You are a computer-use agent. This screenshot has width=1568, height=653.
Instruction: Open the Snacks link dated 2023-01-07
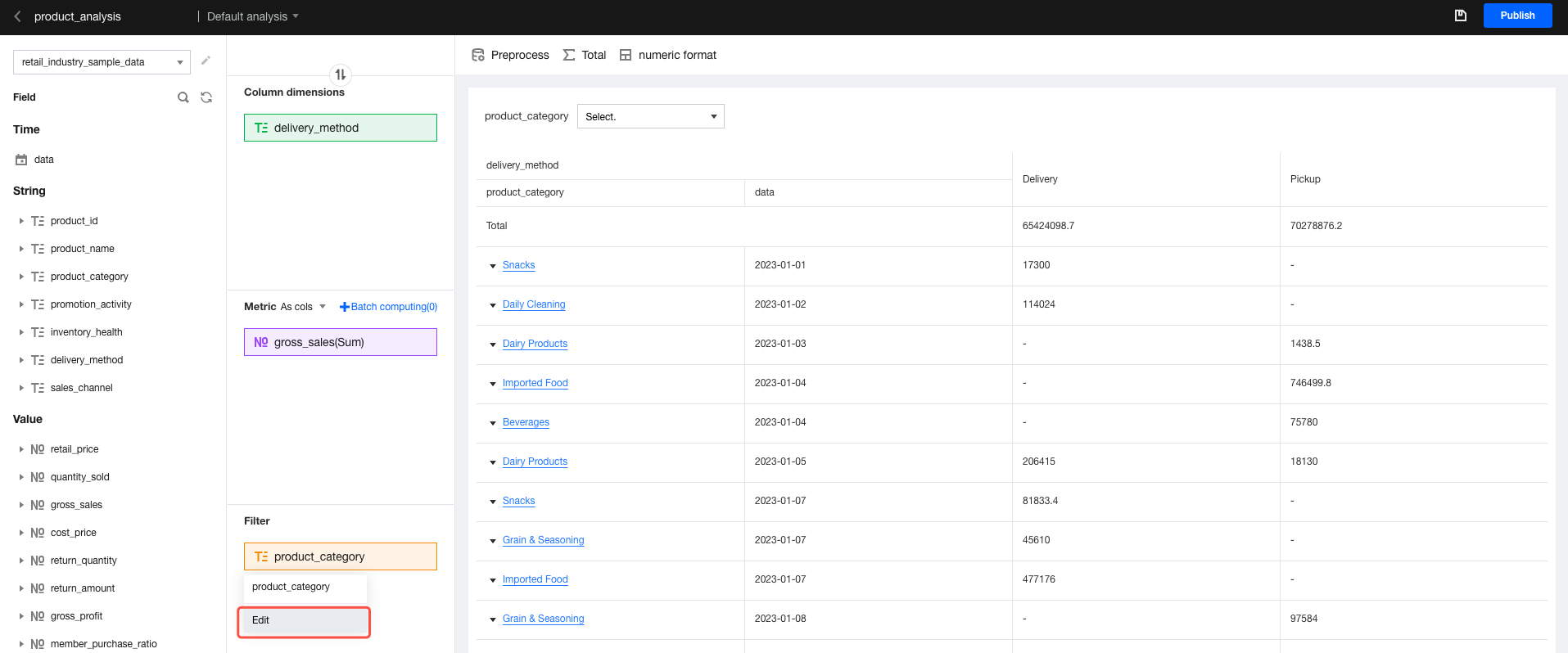tap(518, 501)
